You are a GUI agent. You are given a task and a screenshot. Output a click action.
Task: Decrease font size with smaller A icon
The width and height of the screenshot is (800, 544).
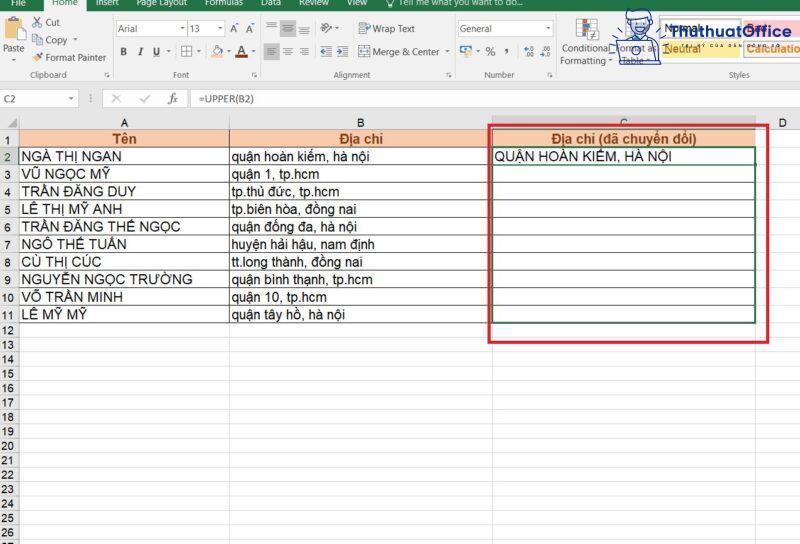coord(249,29)
